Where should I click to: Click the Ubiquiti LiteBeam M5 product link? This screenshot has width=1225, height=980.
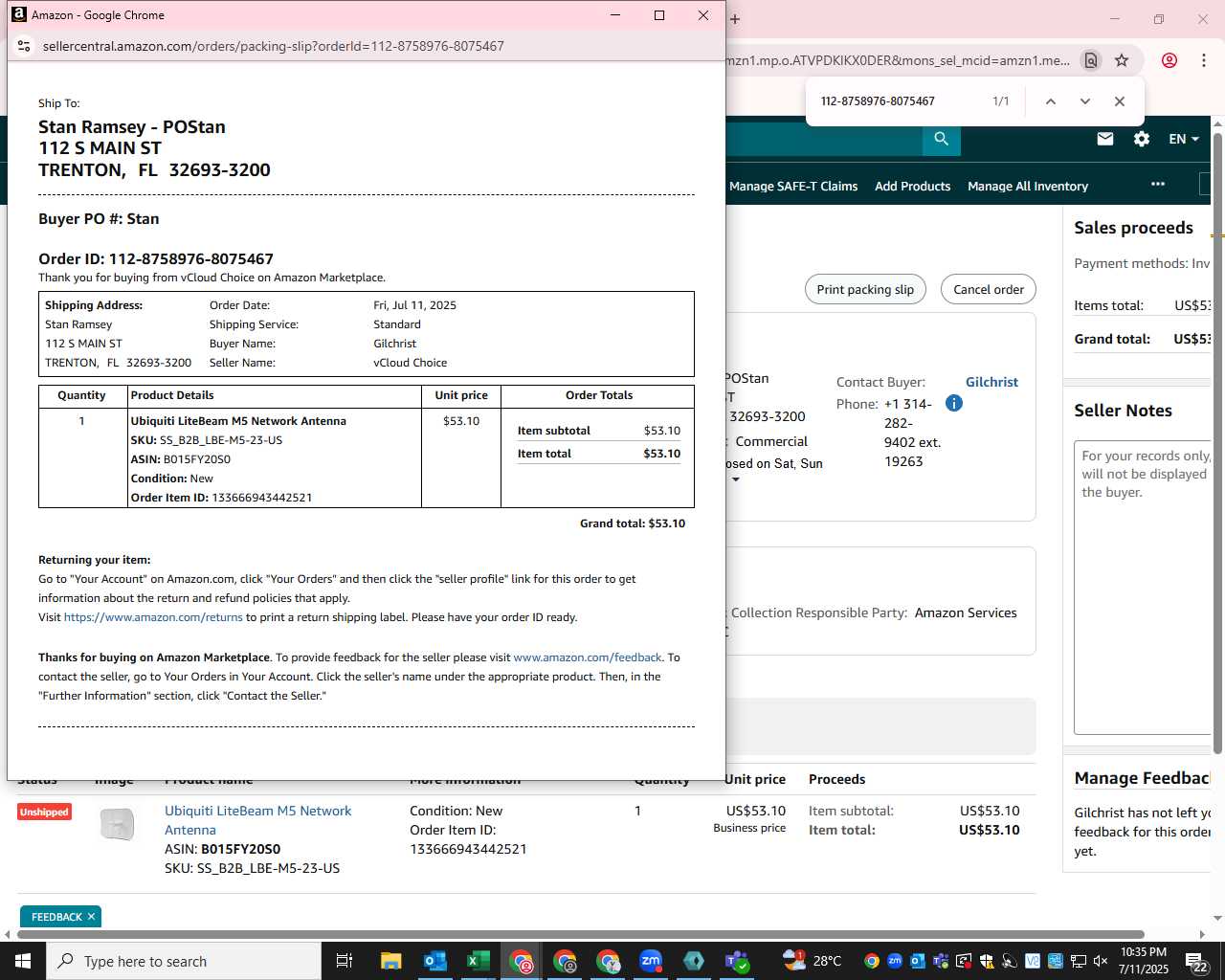click(257, 820)
